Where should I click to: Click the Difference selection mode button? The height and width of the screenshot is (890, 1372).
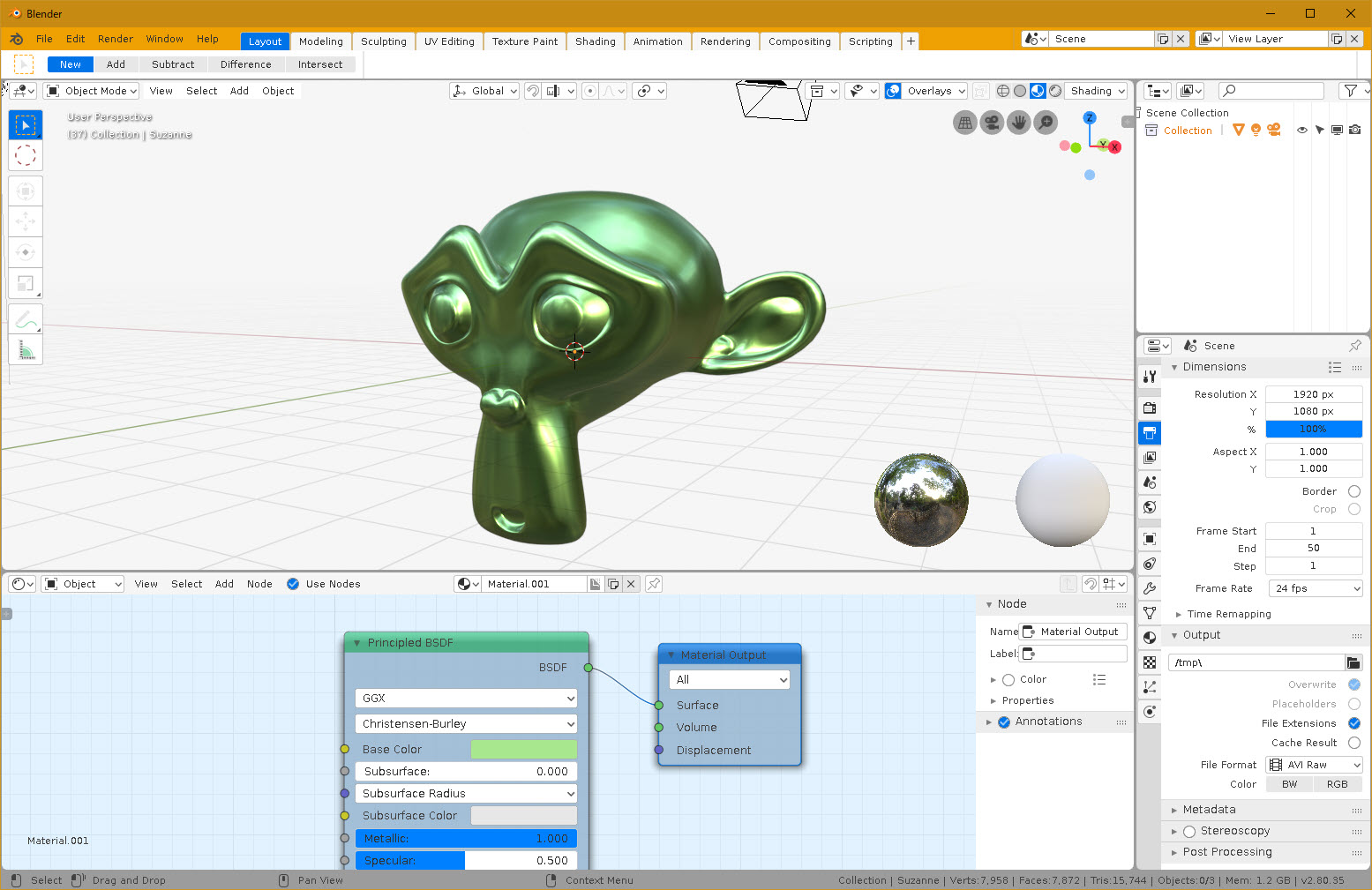246,64
